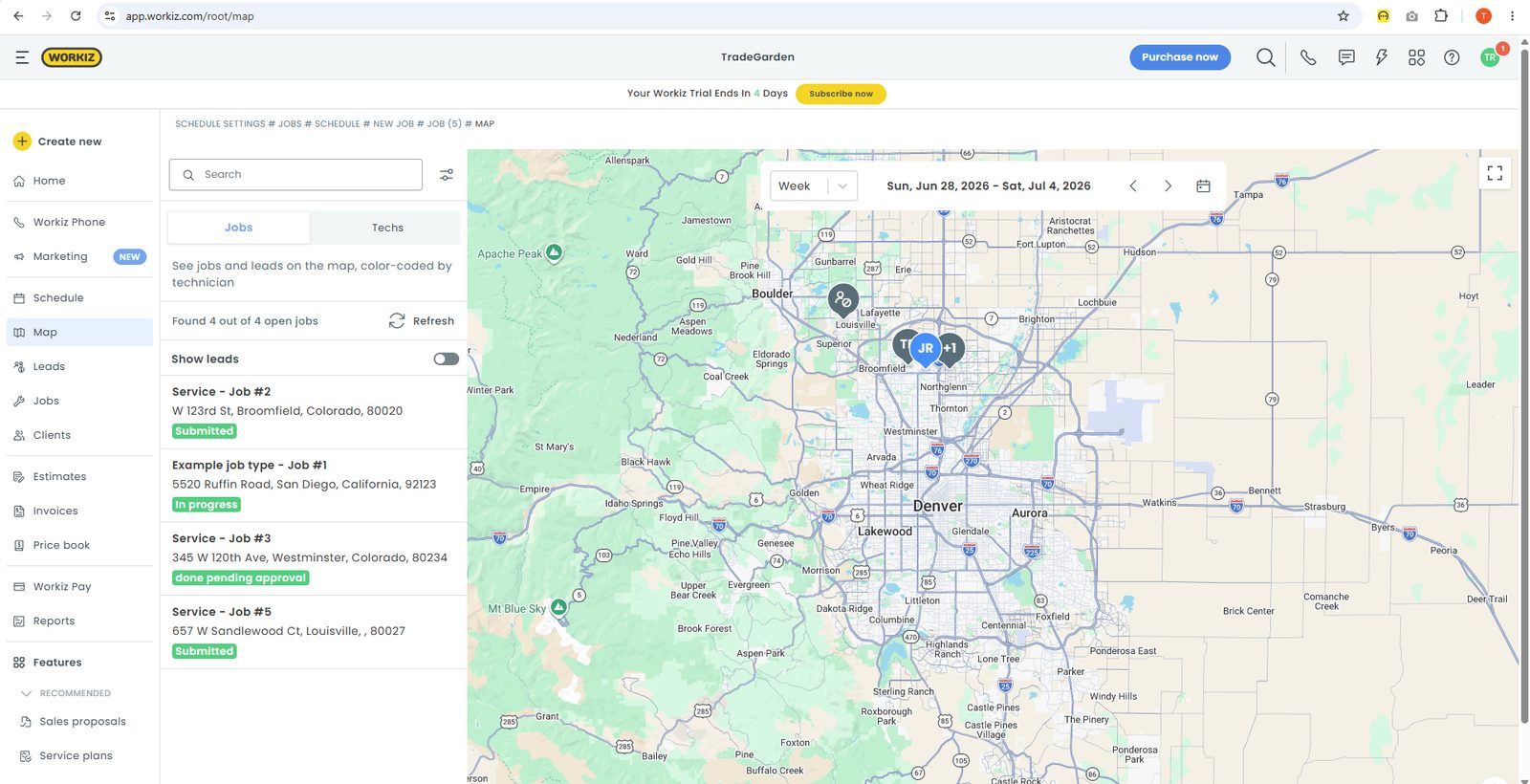1530x784 pixels.
Task: Open Service - Job #3 card
Action: [314, 559]
